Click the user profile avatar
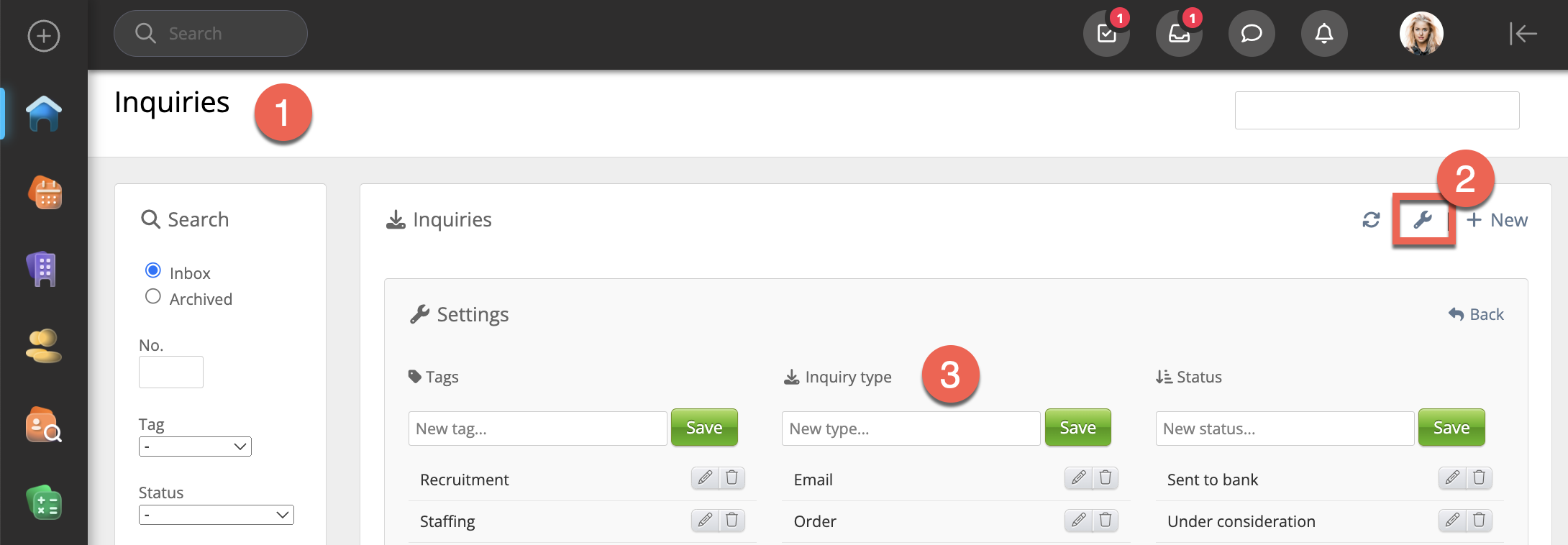The image size is (1568, 545). [x=1421, y=34]
